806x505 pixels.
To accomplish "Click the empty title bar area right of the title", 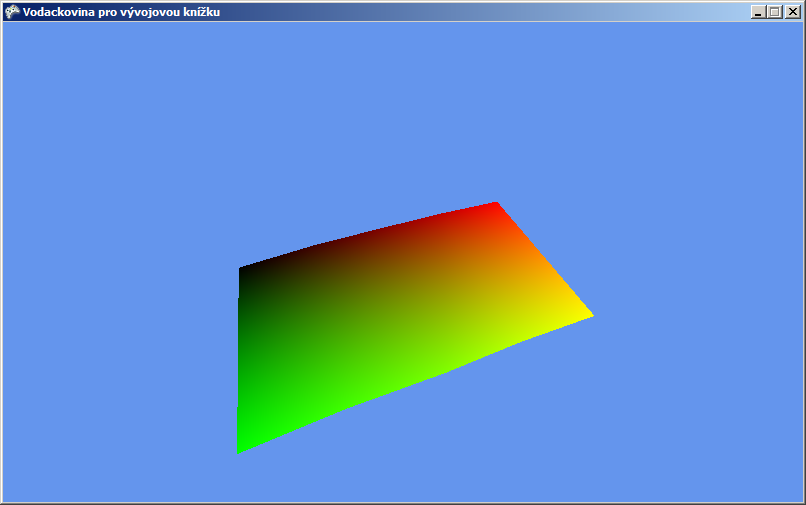I will [480, 12].
